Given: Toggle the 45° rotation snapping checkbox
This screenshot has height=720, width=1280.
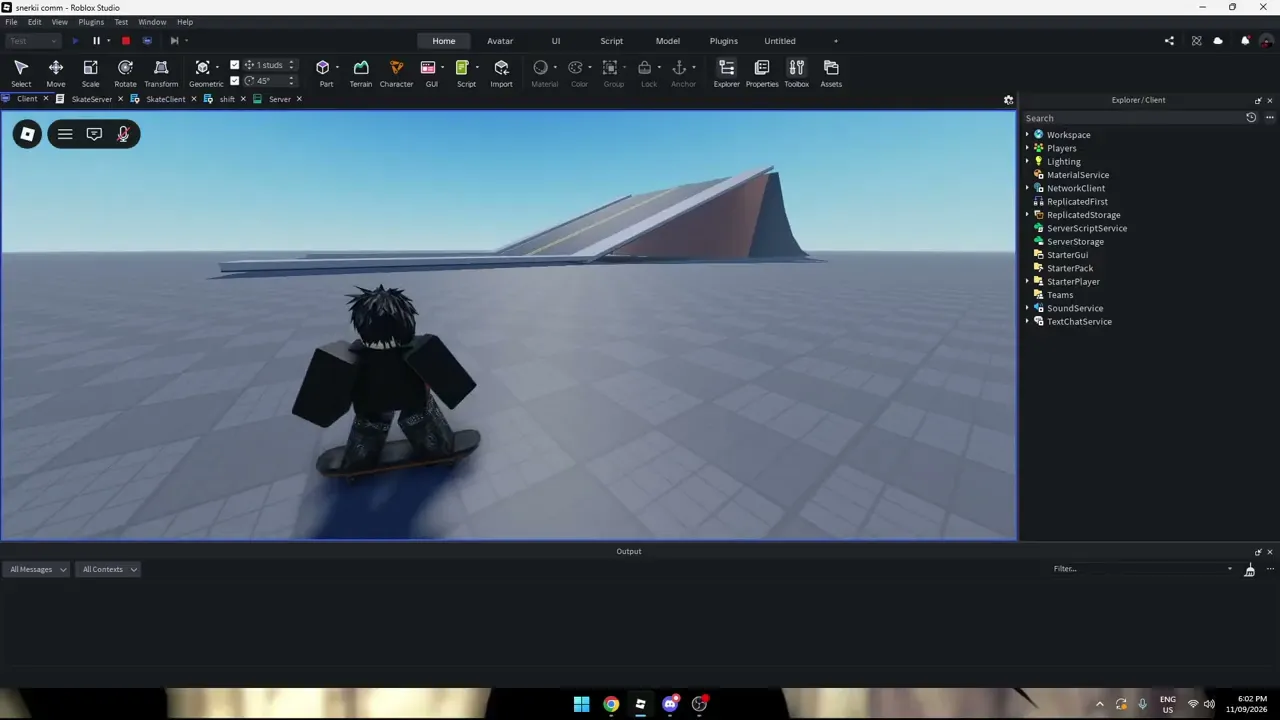Looking at the screenshot, I should (235, 81).
